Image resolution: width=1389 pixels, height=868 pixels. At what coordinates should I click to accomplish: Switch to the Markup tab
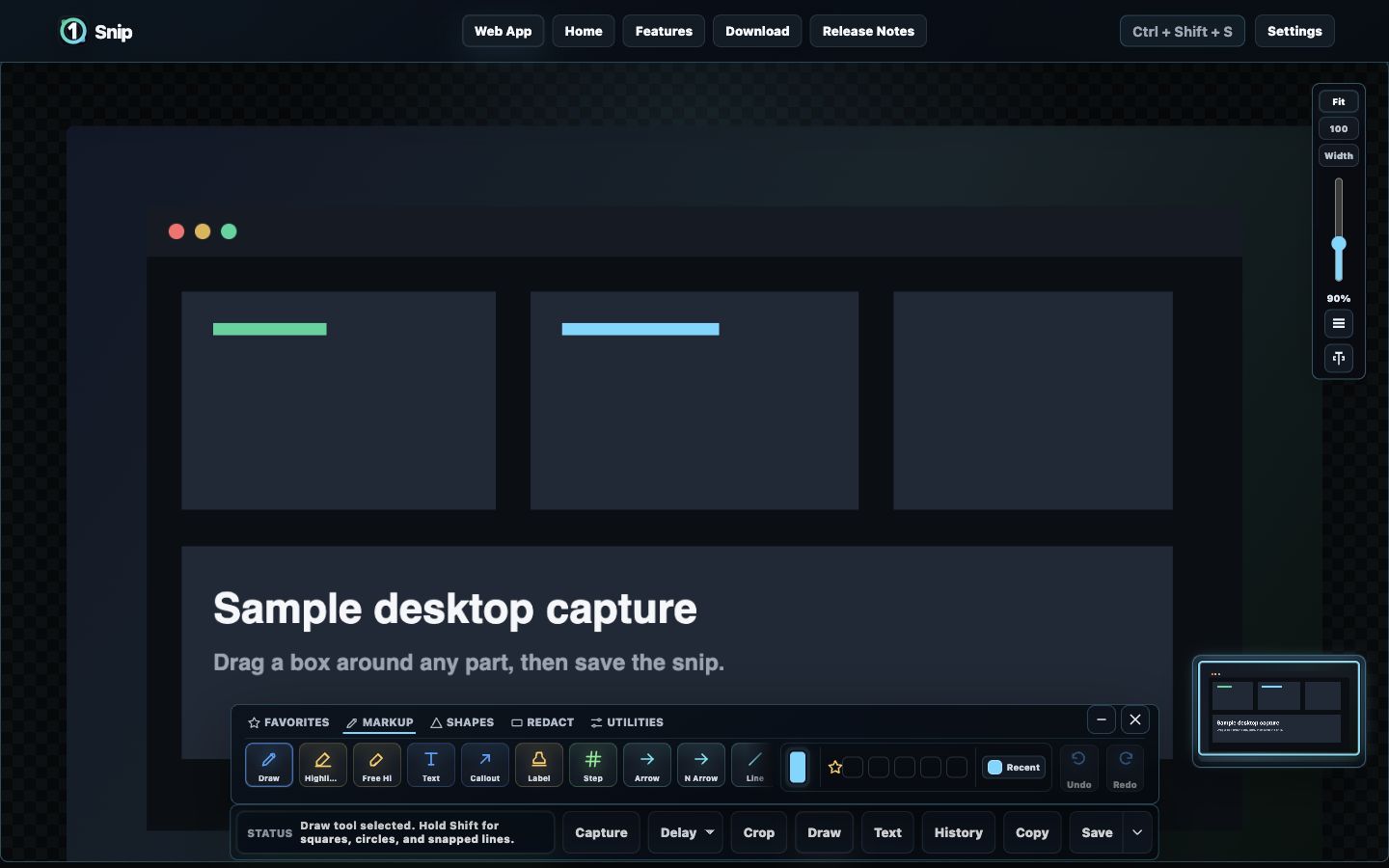click(x=380, y=722)
